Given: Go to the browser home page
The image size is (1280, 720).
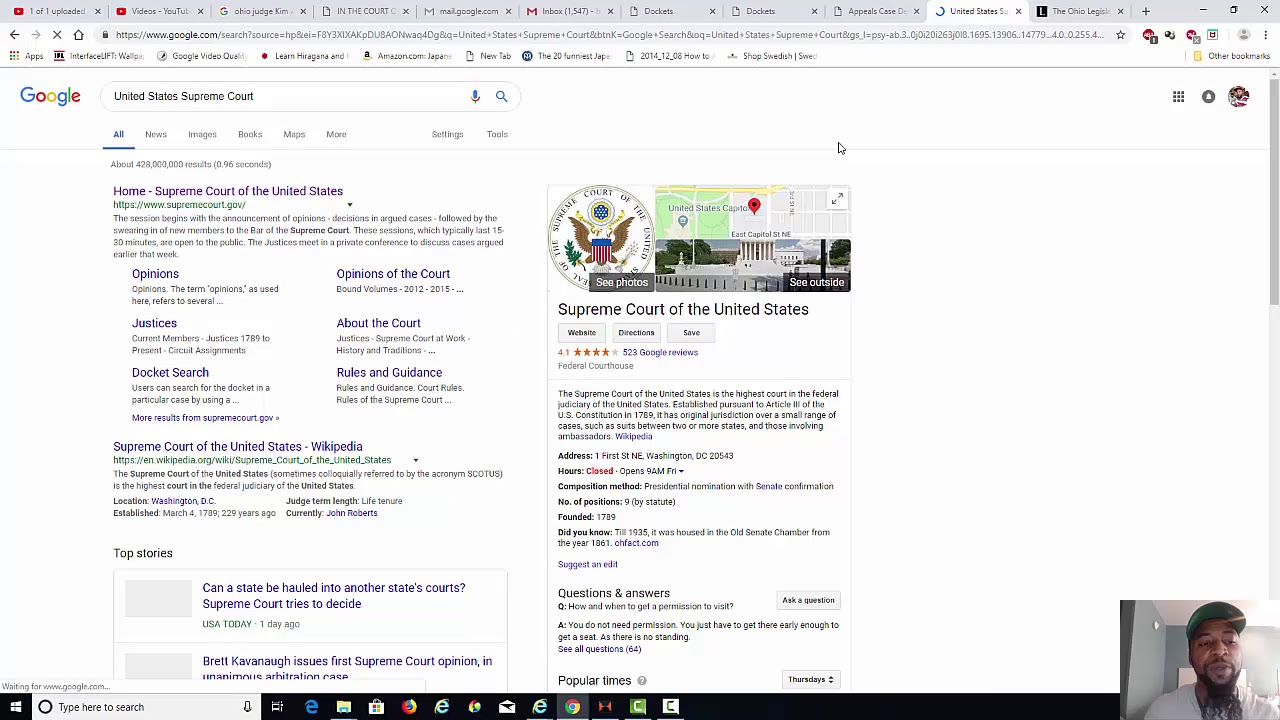Looking at the screenshot, I should click(78, 35).
